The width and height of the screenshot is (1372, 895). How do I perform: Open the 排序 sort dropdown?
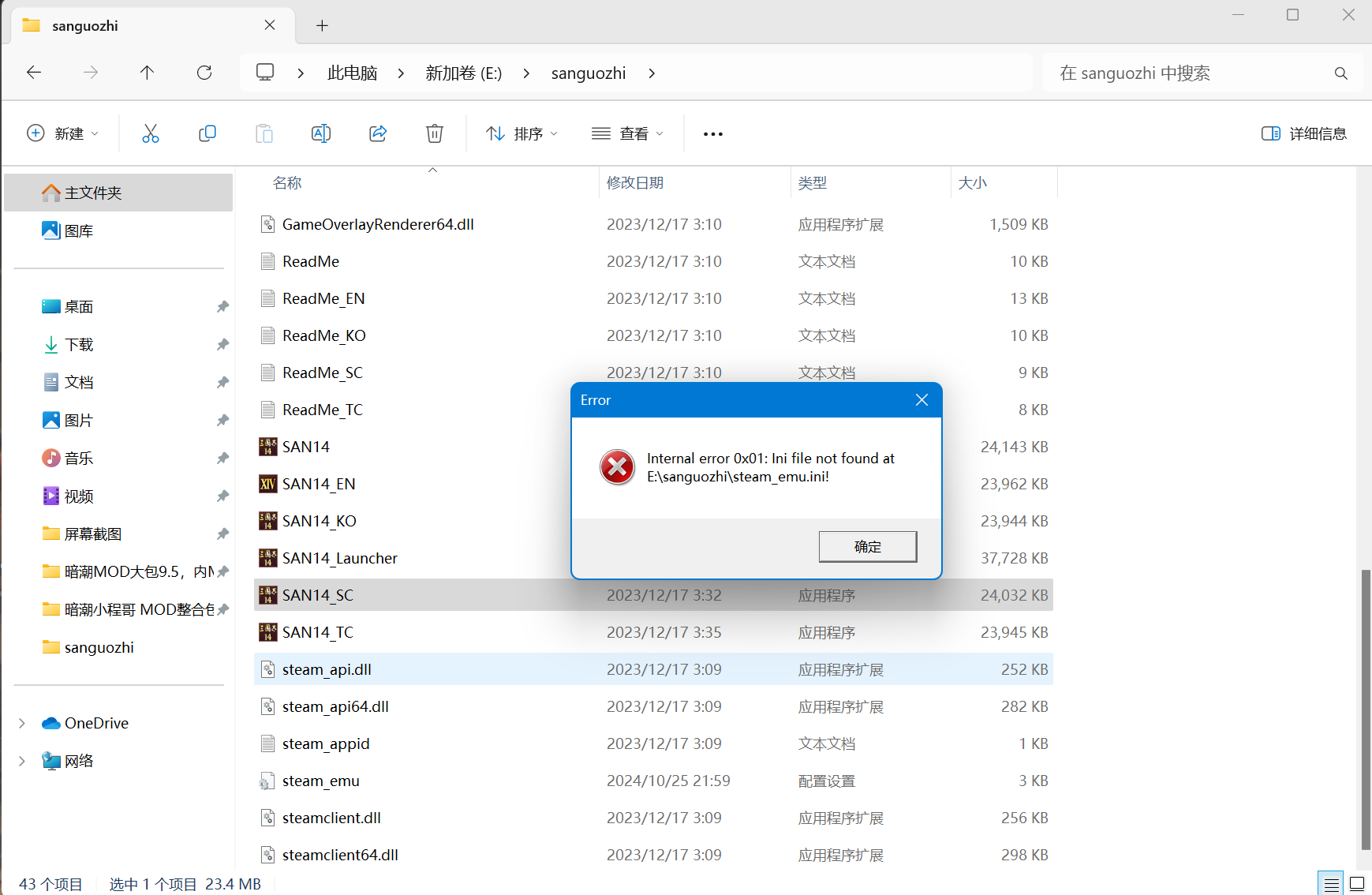pos(522,133)
